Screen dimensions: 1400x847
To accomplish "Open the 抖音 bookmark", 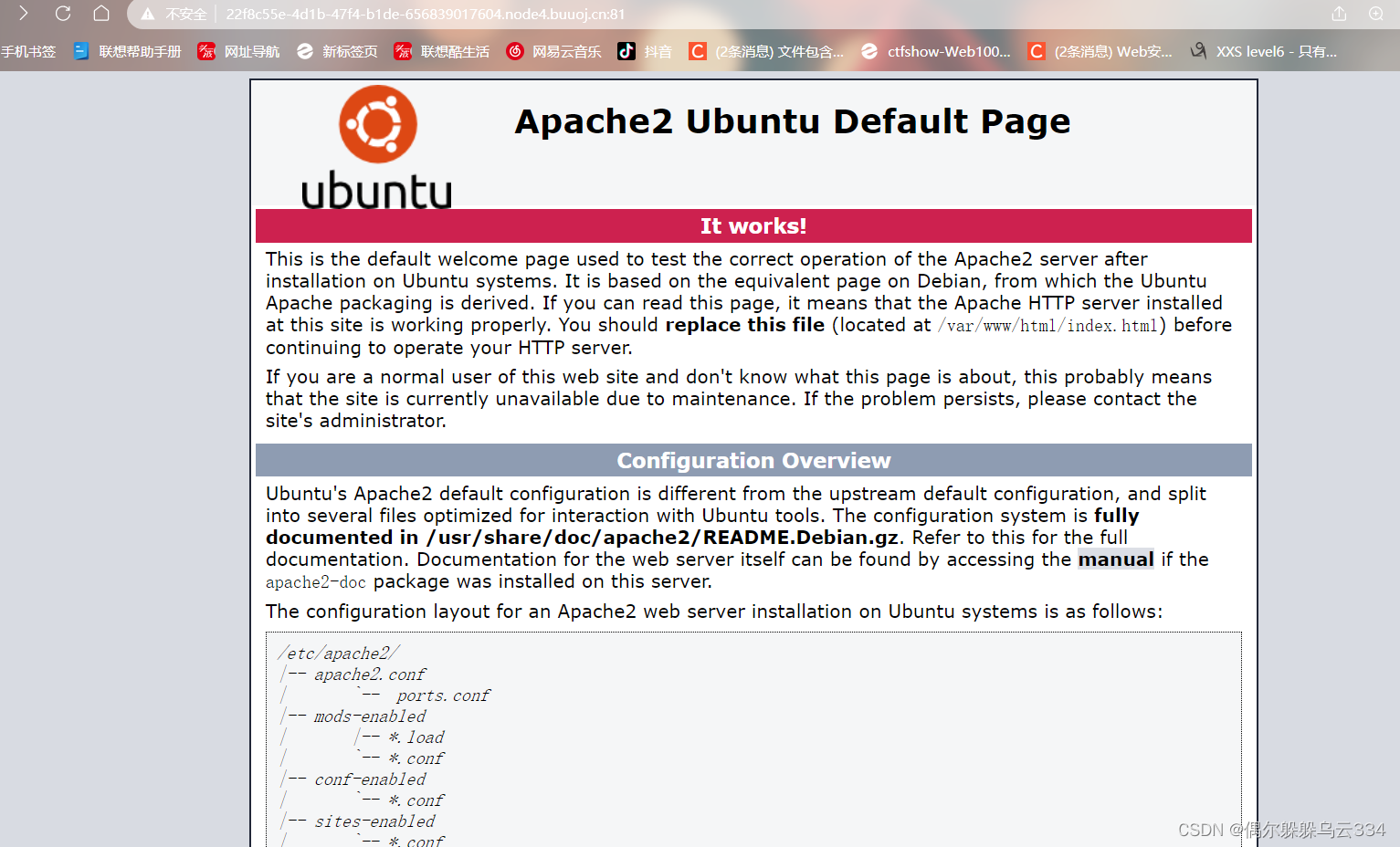I will [x=658, y=52].
